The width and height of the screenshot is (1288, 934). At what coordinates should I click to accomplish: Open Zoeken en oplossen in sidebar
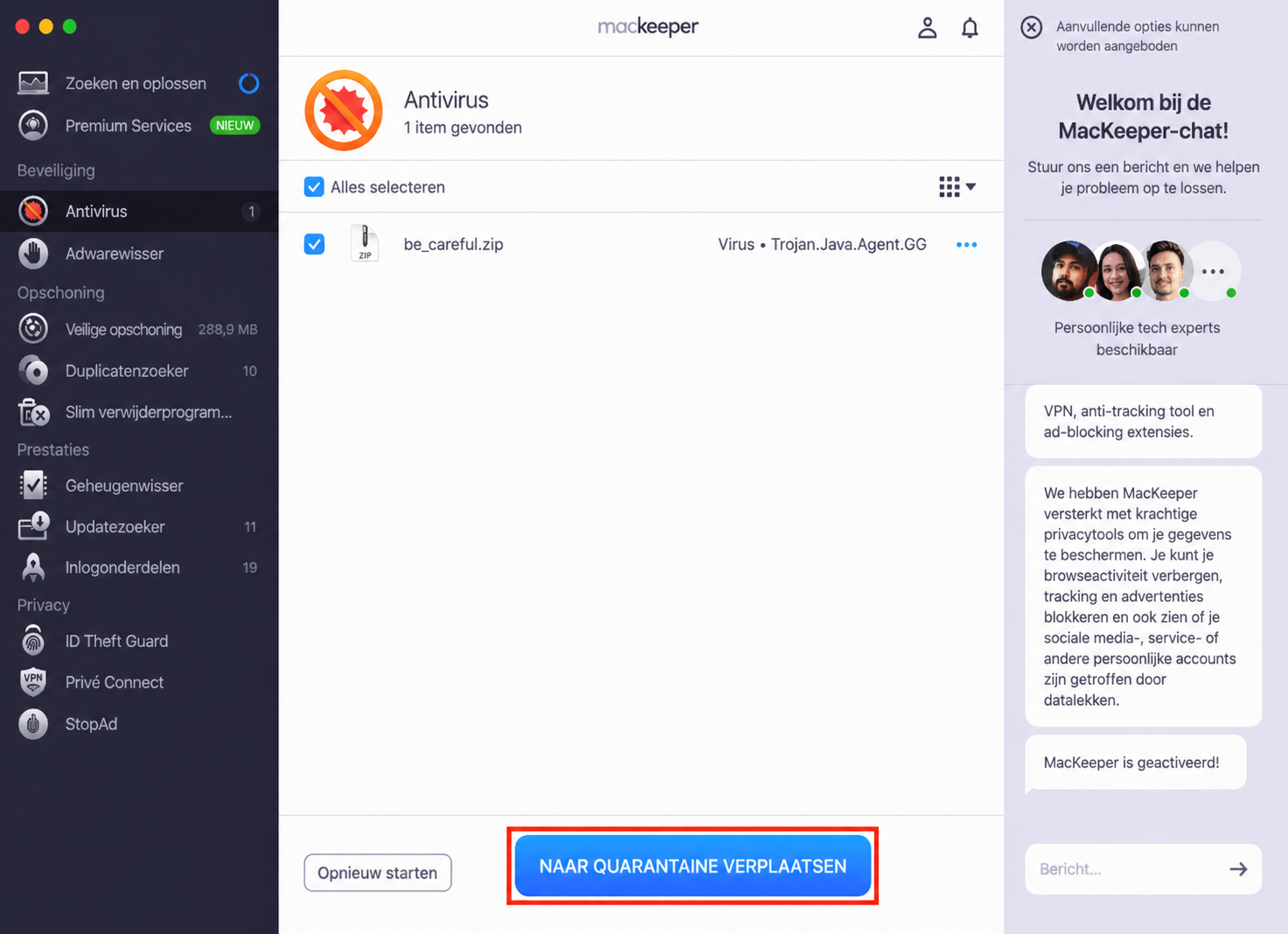pos(139,83)
